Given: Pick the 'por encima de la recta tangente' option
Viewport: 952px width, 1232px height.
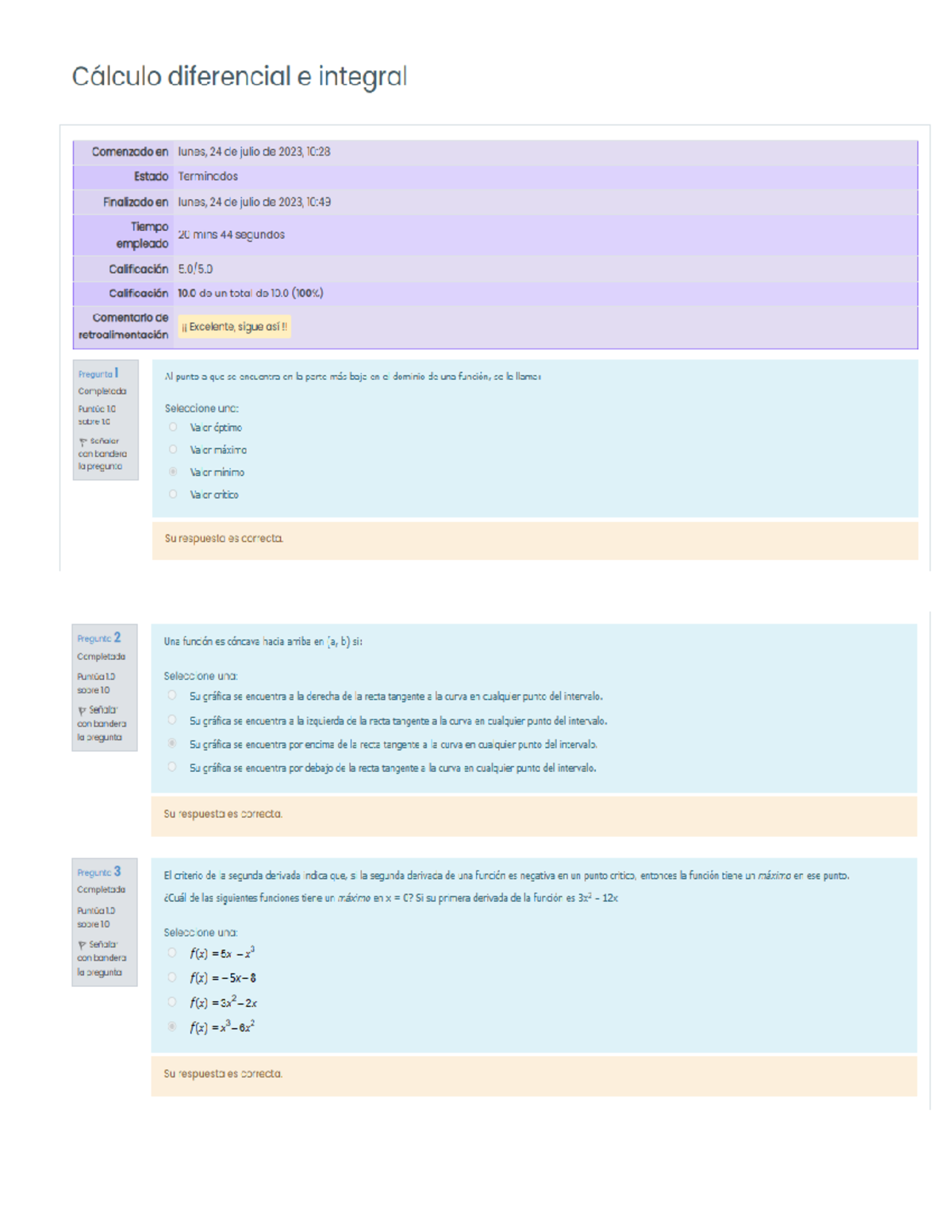Looking at the screenshot, I should 172,743.
